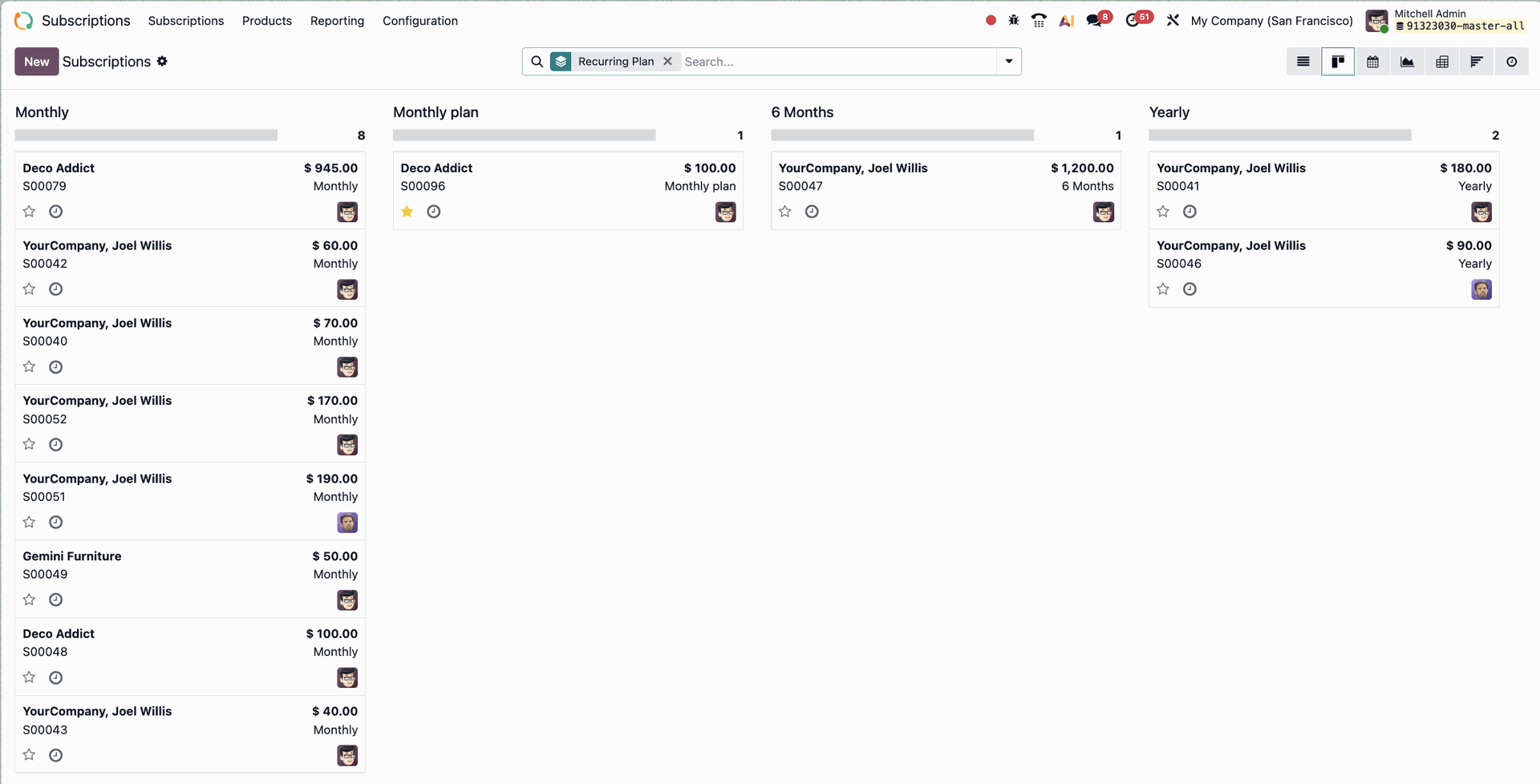Switch to list view
Image resolution: width=1540 pixels, height=784 pixels.
point(1303,62)
